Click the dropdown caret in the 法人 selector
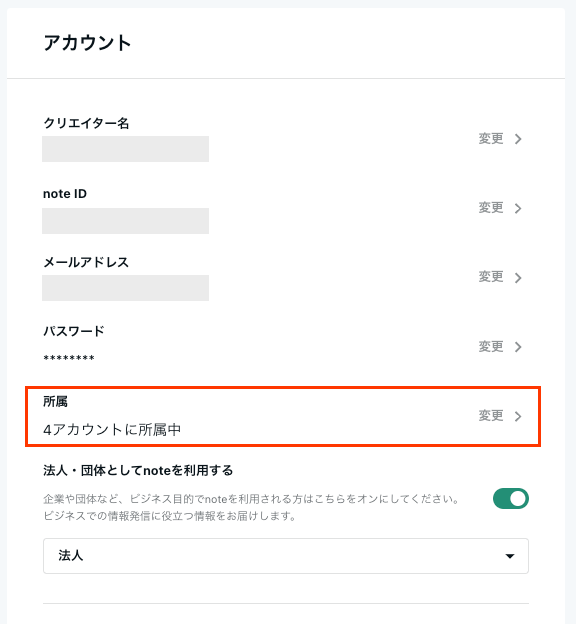Image resolution: width=576 pixels, height=624 pixels. coord(510,556)
